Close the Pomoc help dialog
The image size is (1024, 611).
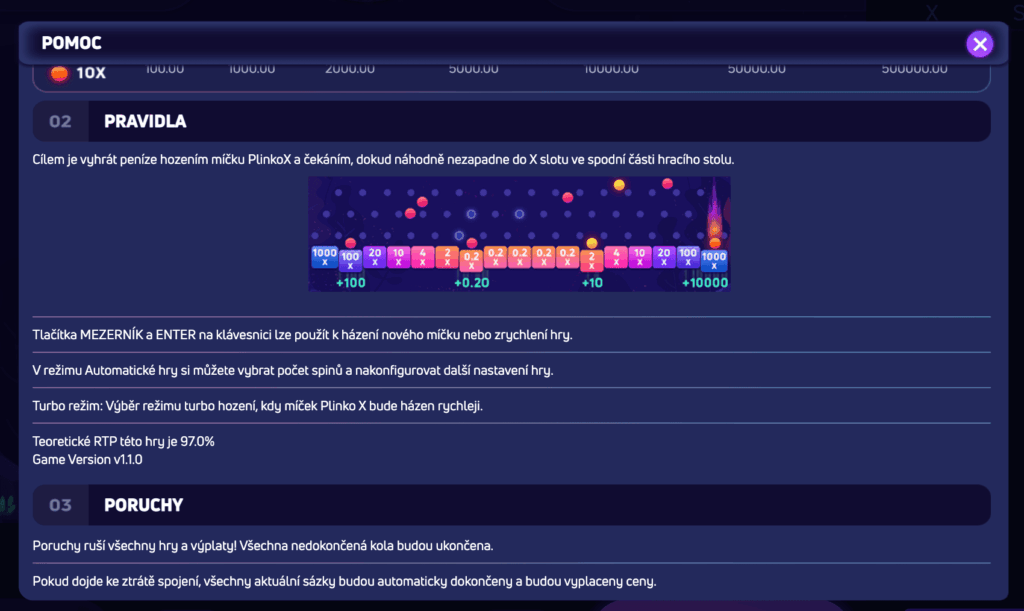click(979, 44)
